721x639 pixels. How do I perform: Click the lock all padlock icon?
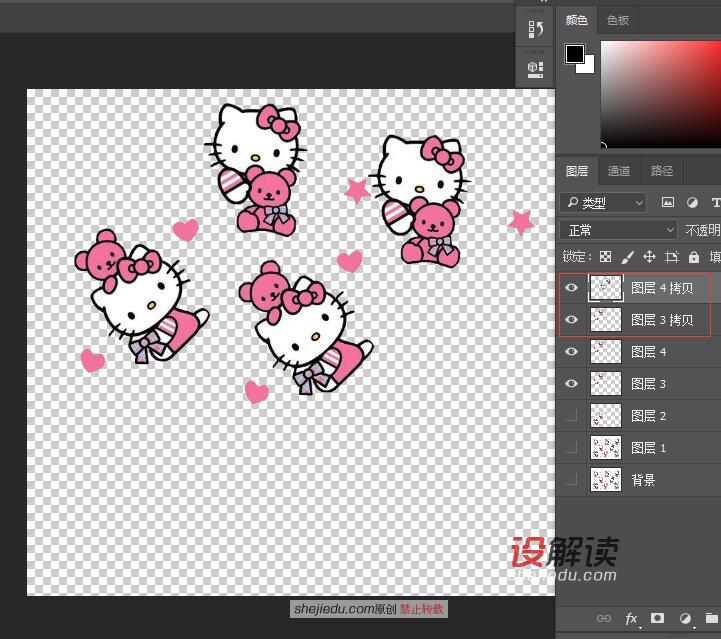point(693,257)
